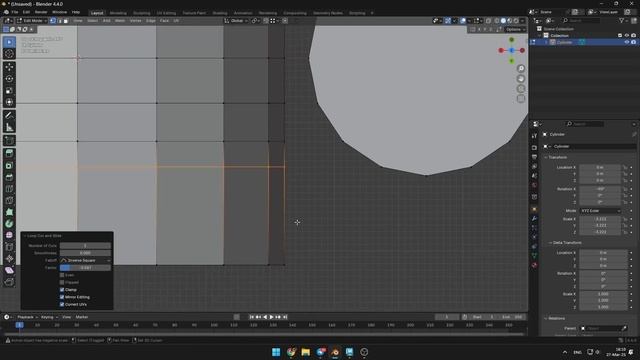Select the Cursor tool
Viewport: 640px width, 360px height.
click(x=9, y=54)
